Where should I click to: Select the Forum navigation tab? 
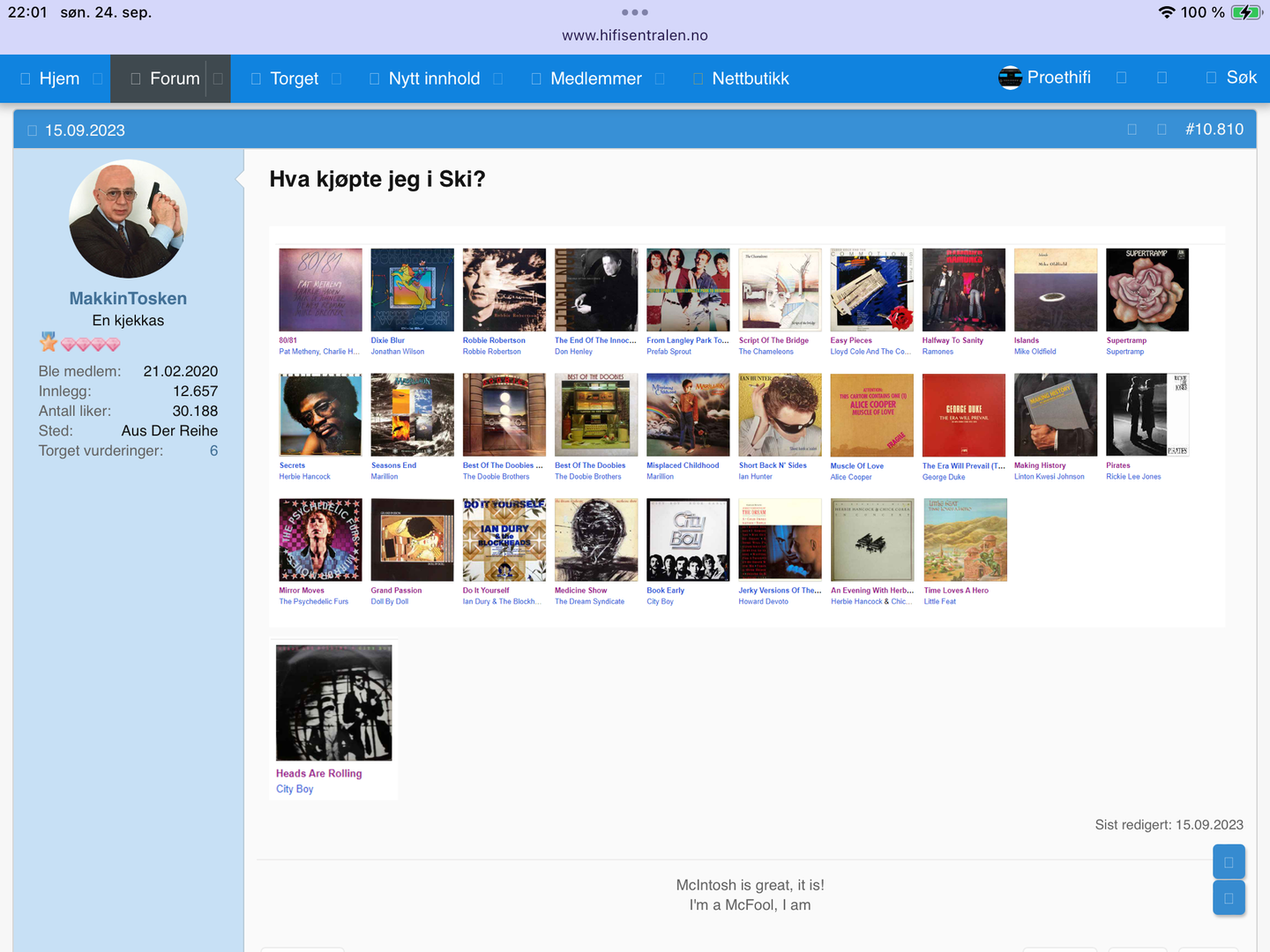[x=175, y=78]
